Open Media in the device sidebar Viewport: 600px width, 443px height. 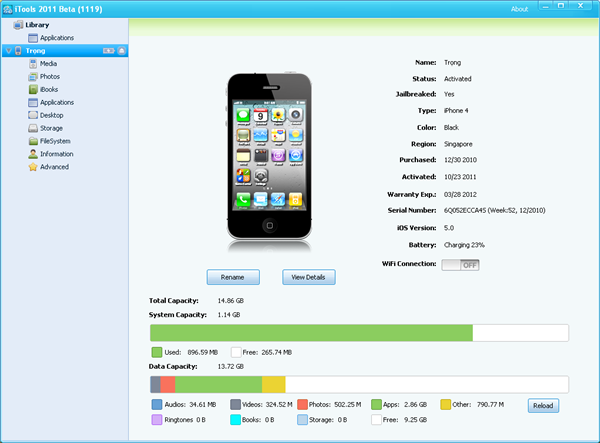tap(47, 63)
